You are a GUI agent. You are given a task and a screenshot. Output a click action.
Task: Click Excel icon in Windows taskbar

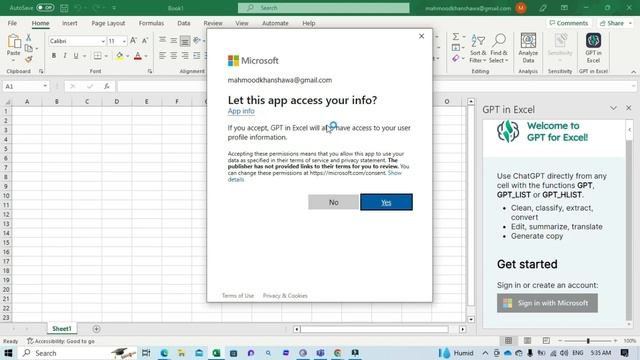216,353
